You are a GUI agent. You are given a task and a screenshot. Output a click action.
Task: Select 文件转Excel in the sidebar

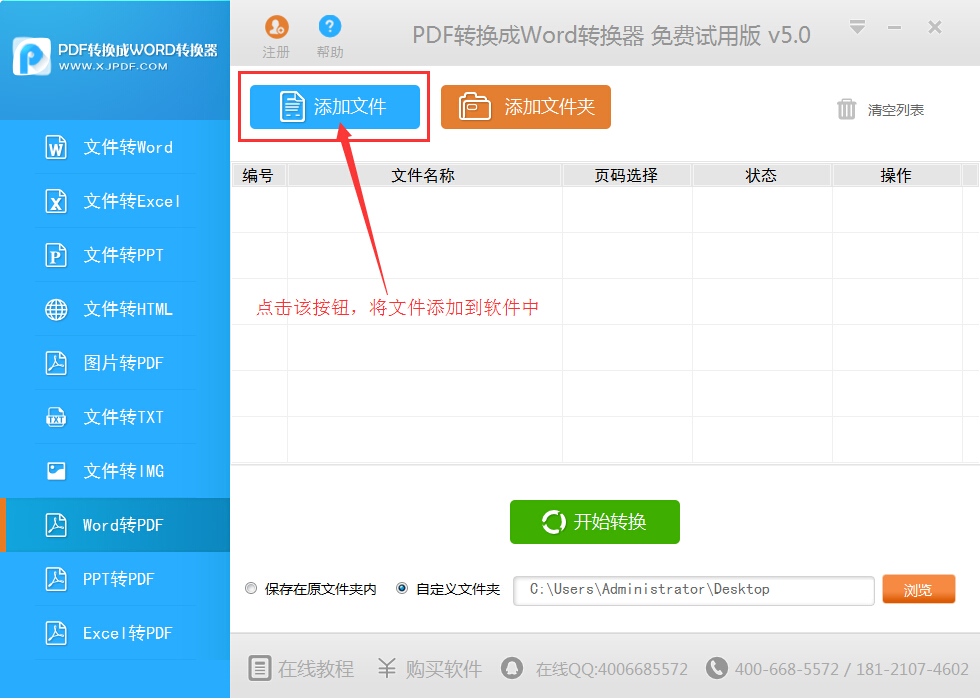point(115,201)
